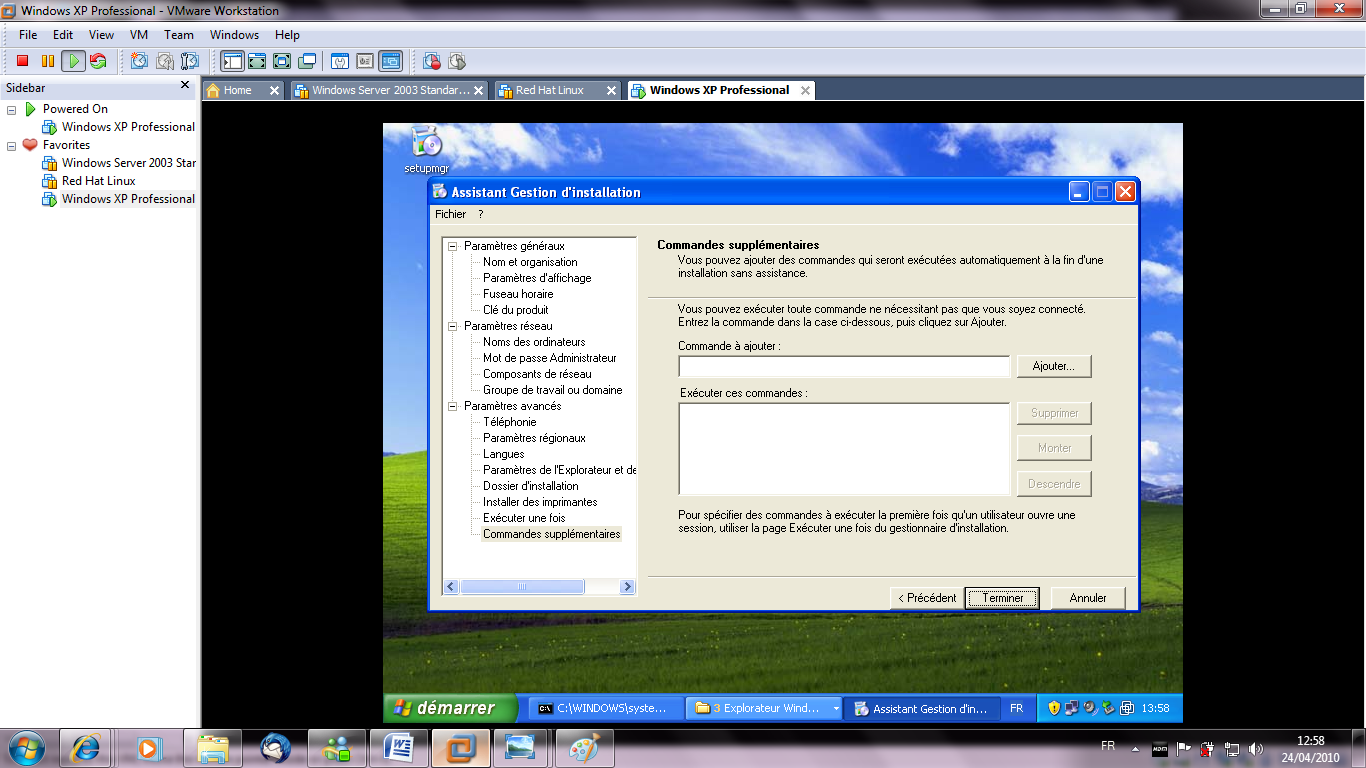This screenshot has width=1366, height=768.
Task: Click the Windows 7 Start orb
Action: [27, 748]
